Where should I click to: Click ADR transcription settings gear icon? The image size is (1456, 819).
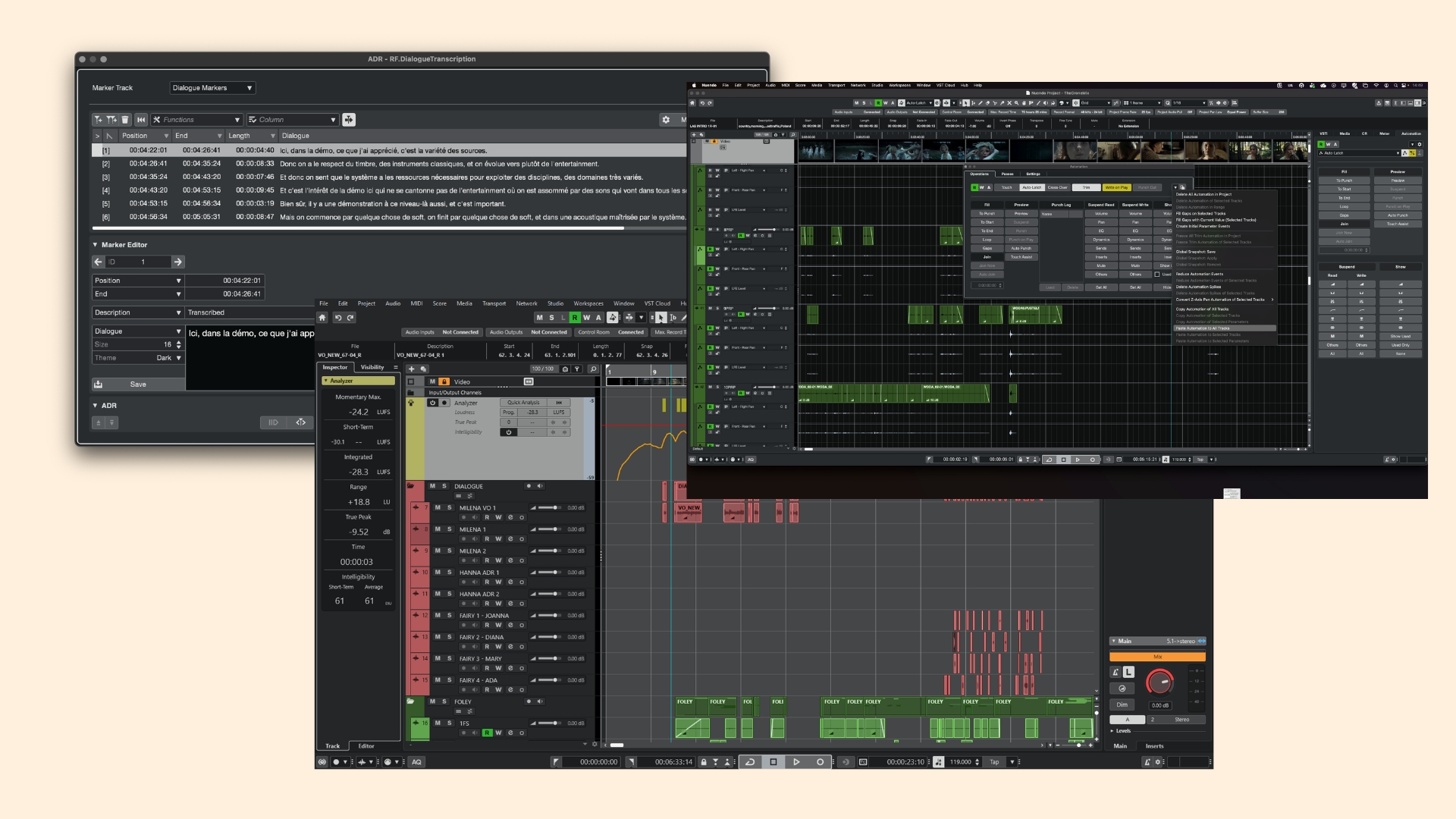[x=666, y=120]
